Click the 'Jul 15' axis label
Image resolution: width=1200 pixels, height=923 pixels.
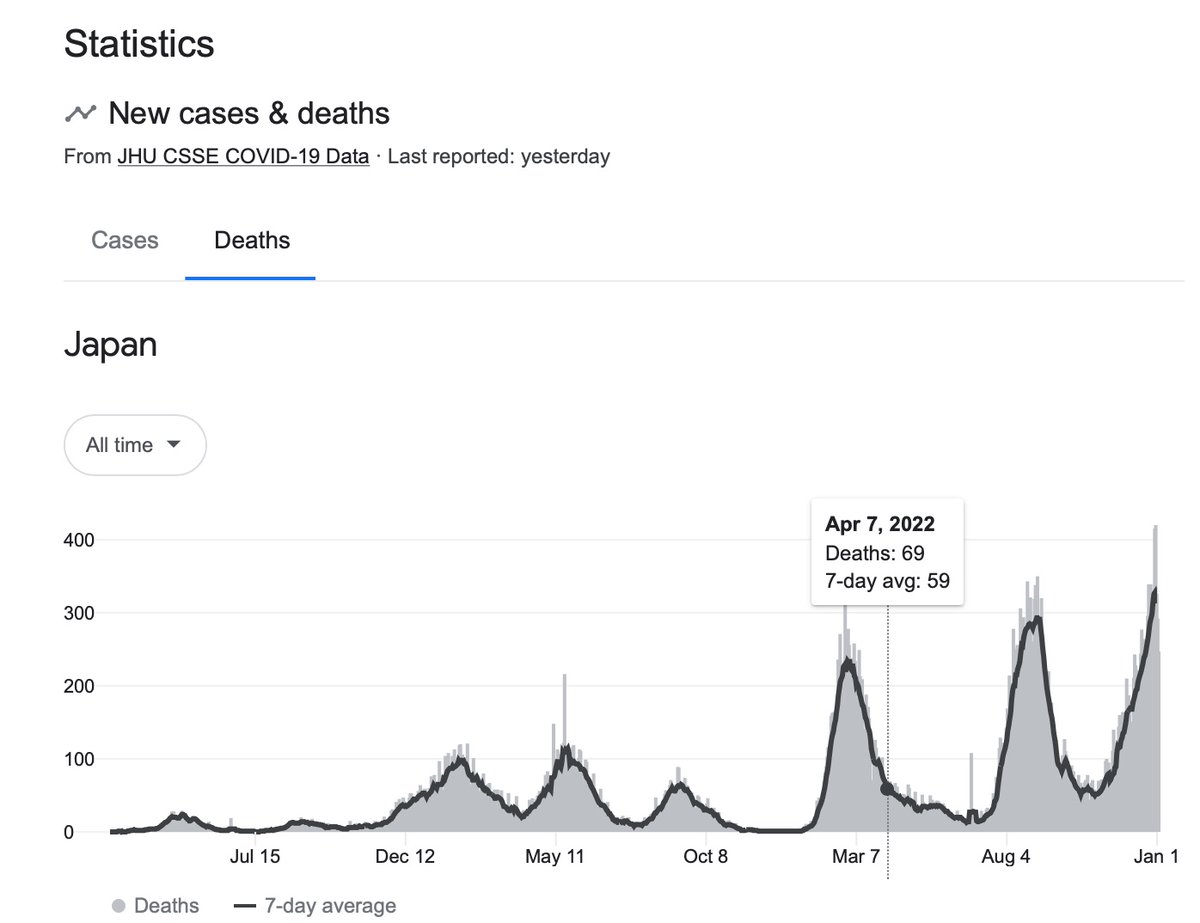(255, 857)
